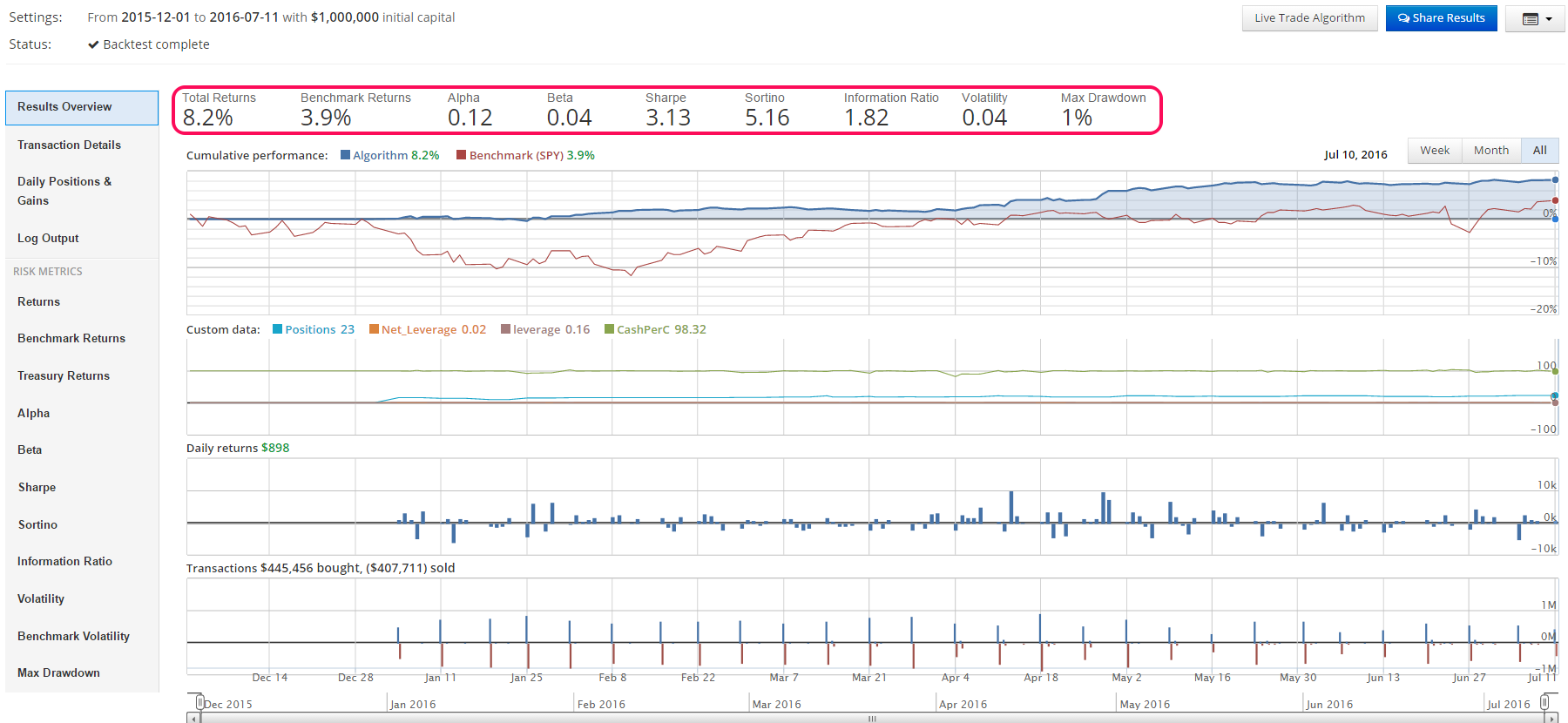Screen dimensions: 1568x723
Task: Toggle the Positions custom data series
Action: [277, 329]
